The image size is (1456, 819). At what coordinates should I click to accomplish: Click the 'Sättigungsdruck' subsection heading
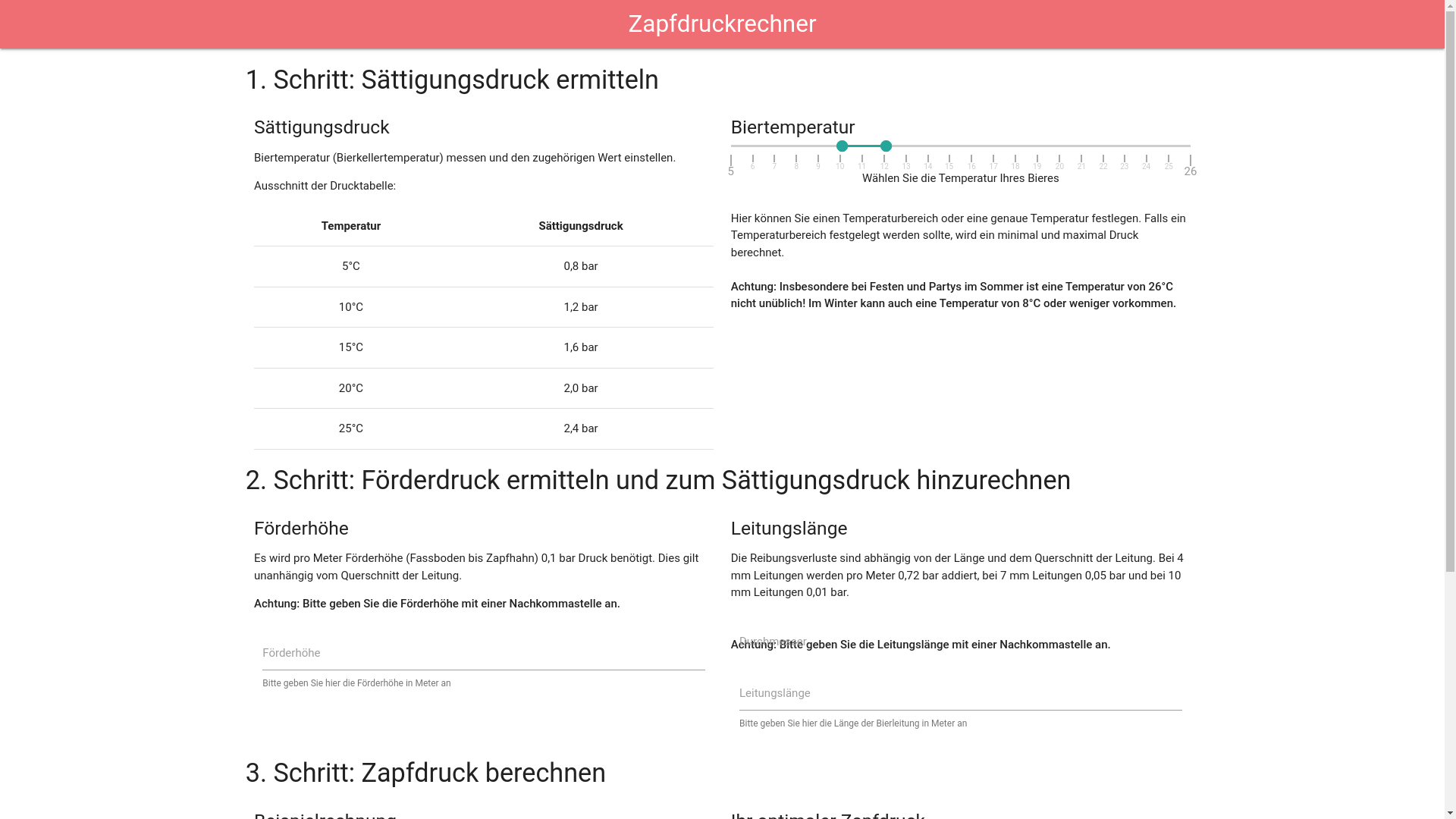pyautogui.click(x=322, y=127)
